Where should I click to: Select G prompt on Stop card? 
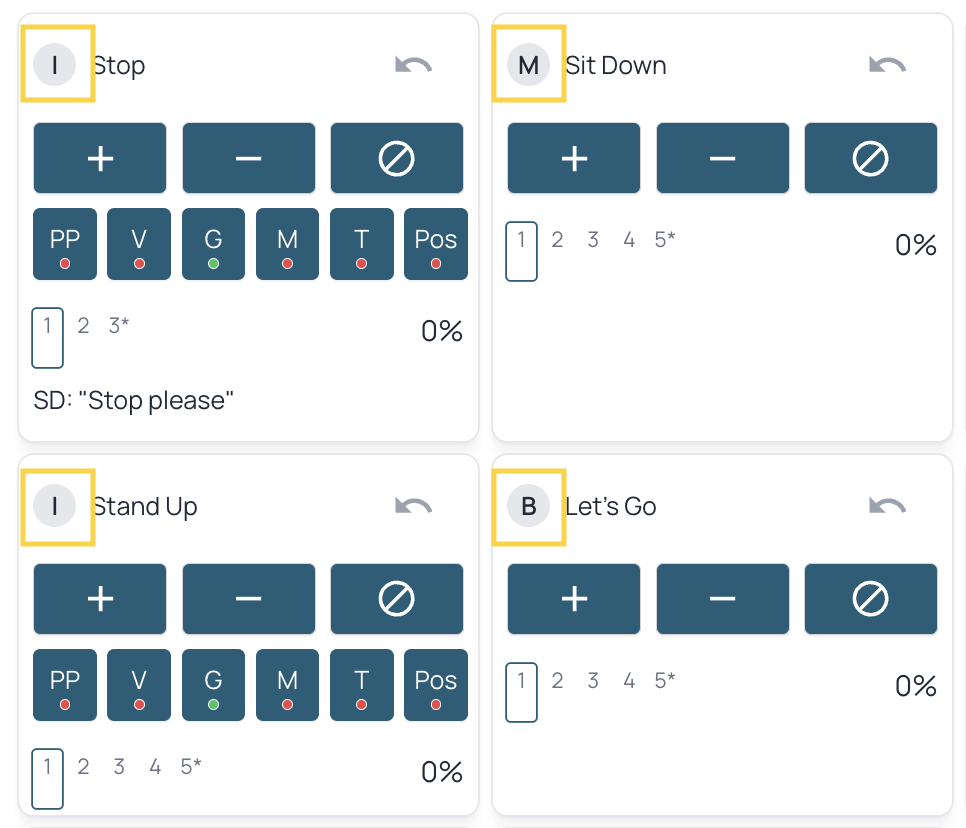(213, 244)
